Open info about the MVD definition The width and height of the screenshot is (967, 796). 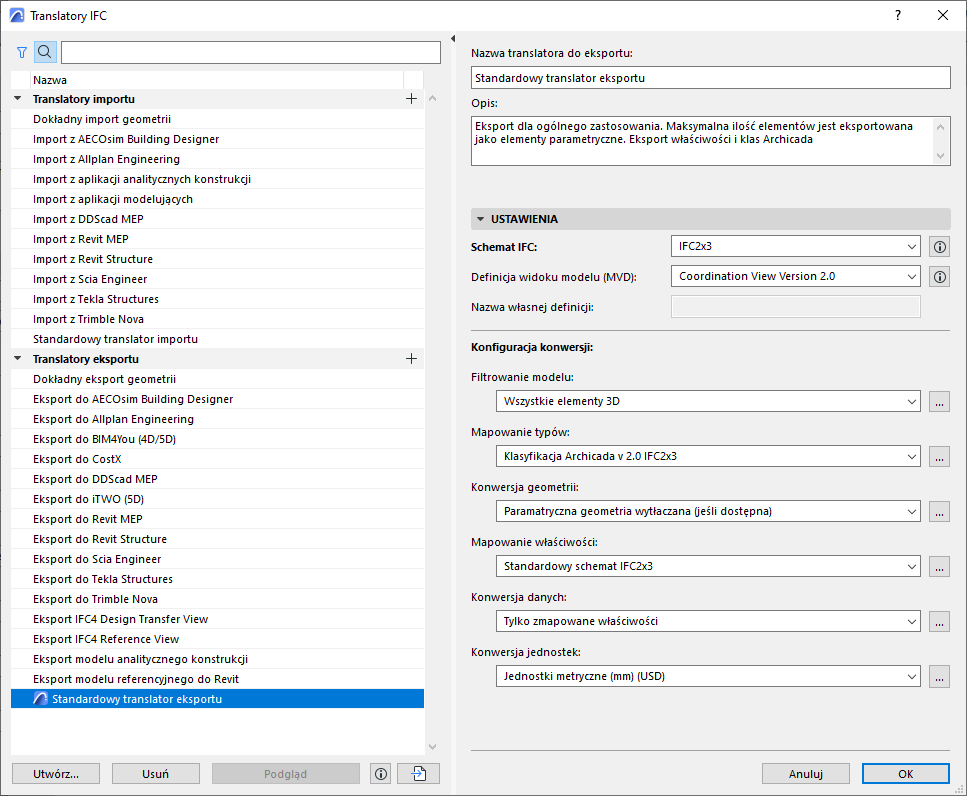click(x=938, y=276)
